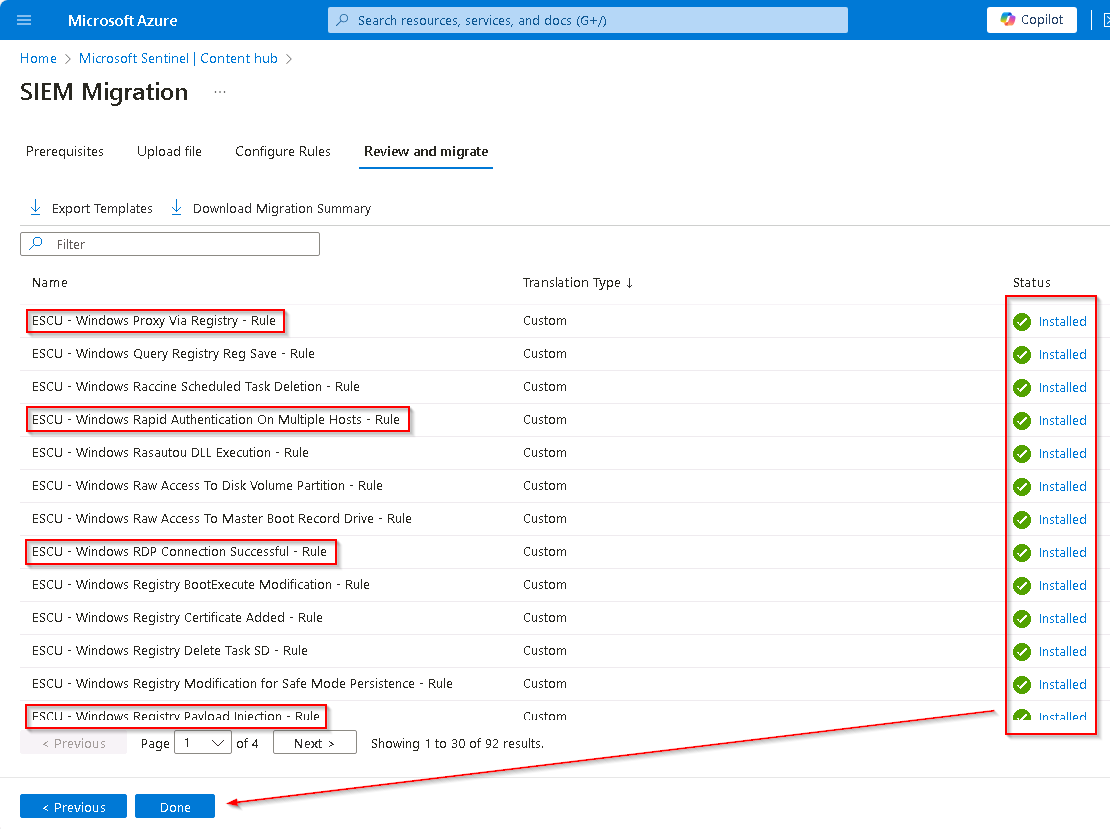Click the green check for RDP Connection Successful
The width and height of the screenshot is (1110, 829).
point(1022,553)
